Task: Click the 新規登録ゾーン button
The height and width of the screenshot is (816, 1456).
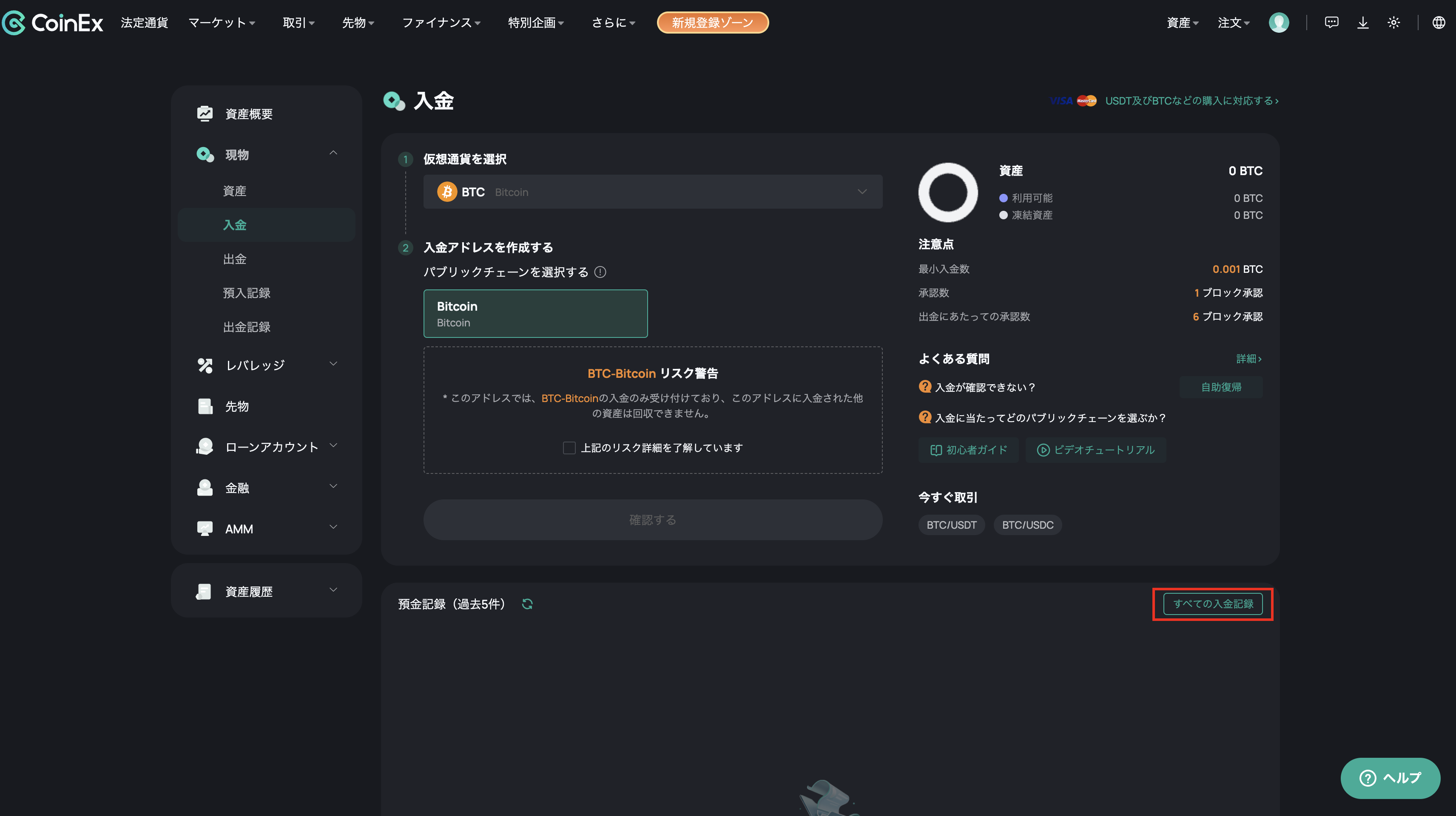Action: [x=712, y=23]
